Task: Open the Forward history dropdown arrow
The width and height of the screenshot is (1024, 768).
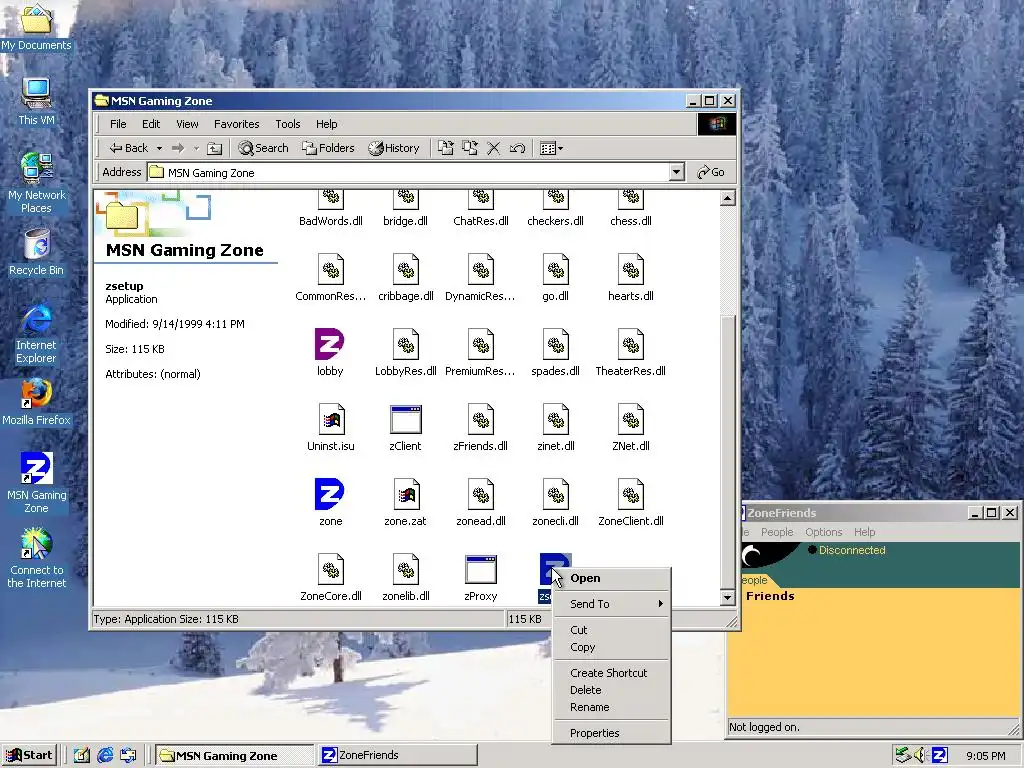Action: coord(196,148)
